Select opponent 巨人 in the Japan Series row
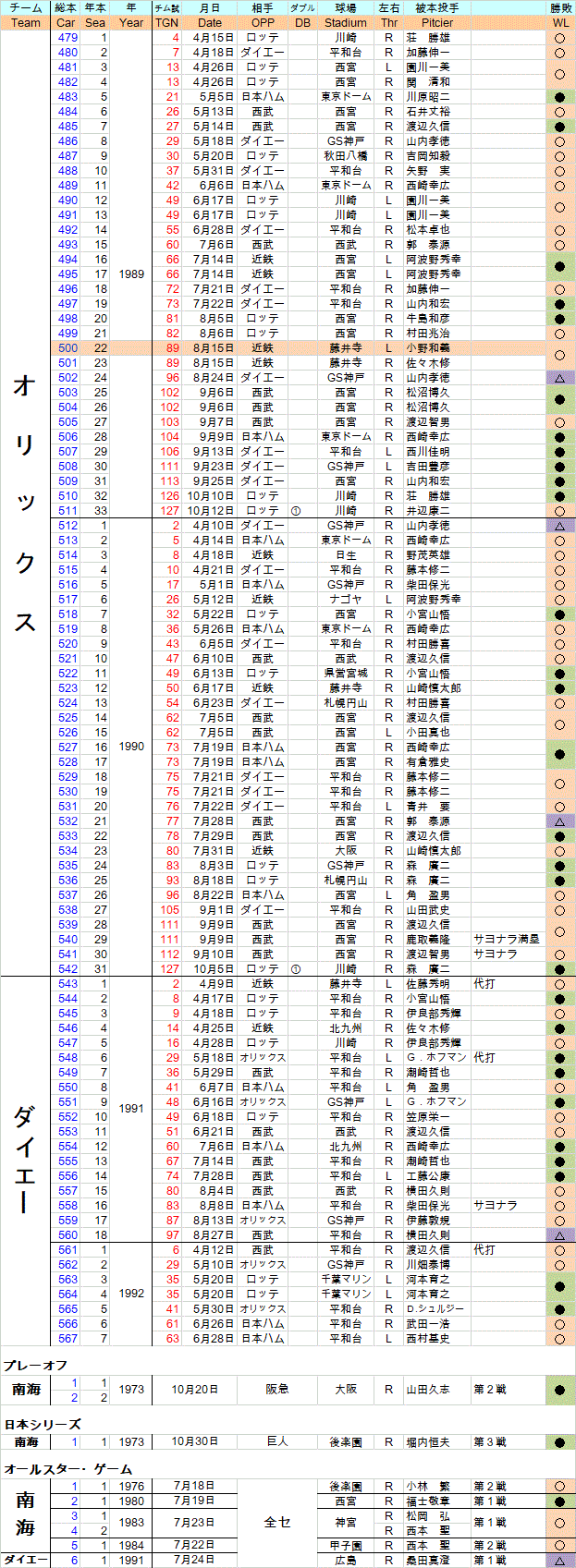This screenshot has height=1568, width=576. click(x=277, y=1442)
